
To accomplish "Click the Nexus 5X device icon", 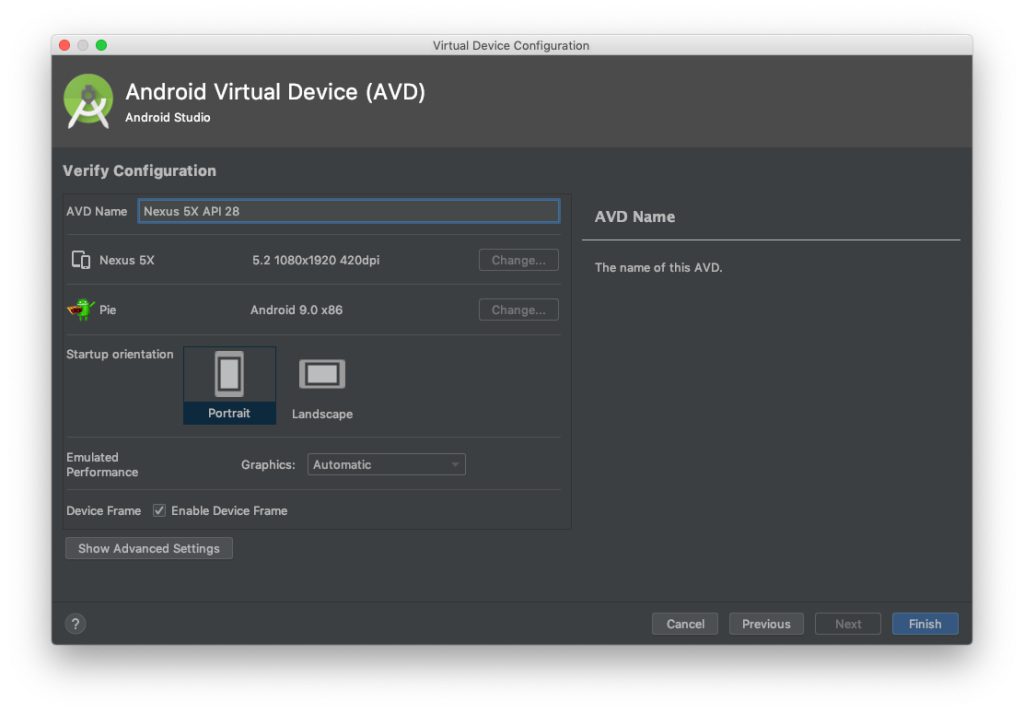I will click(x=81, y=260).
